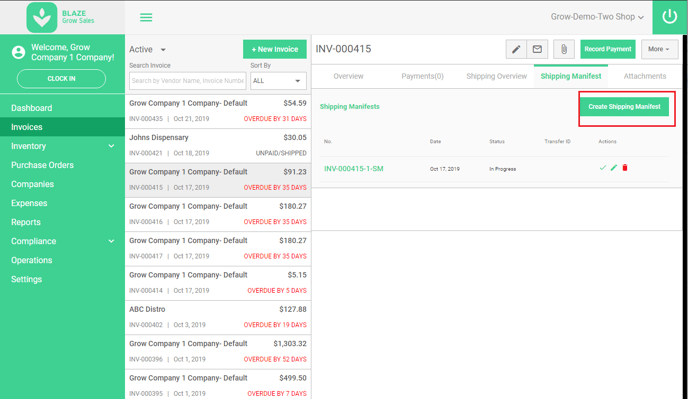Open the More actions dropdown
Image resolution: width=688 pixels, height=399 pixels.
(x=659, y=49)
